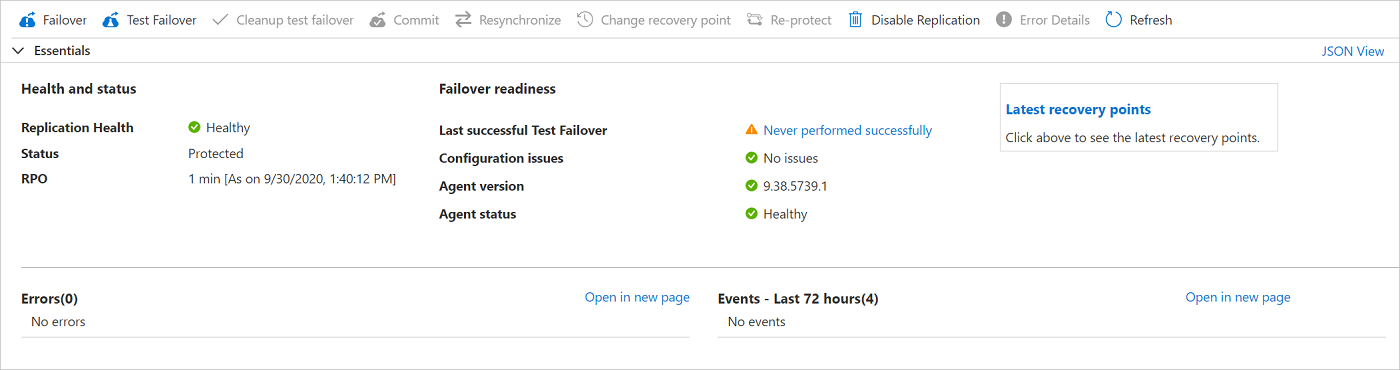This screenshot has width=1400, height=370.
Task: Click the Configuration issues label
Action: click(501, 158)
